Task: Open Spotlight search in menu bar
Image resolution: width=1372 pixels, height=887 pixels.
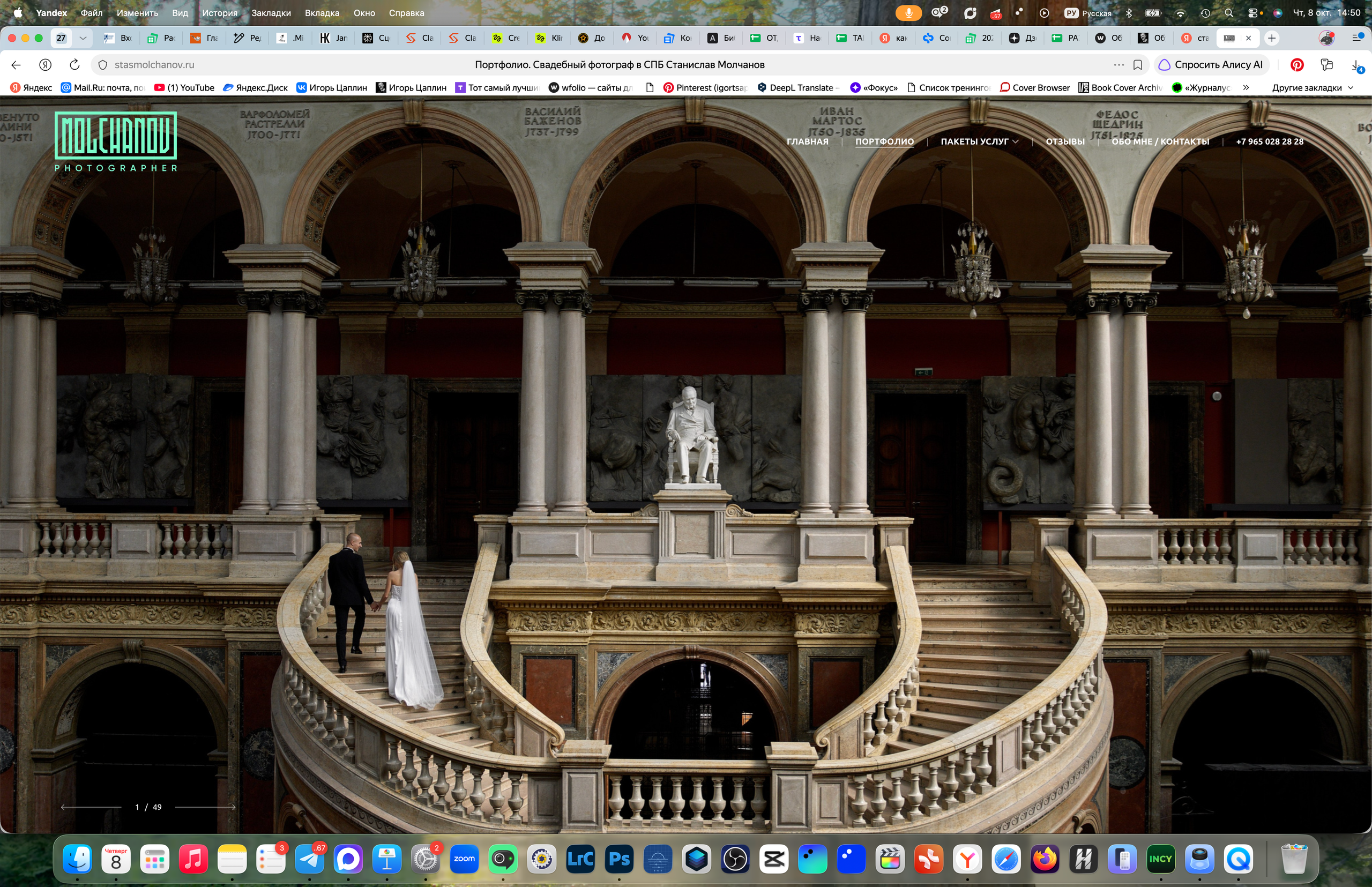Action: [x=1228, y=13]
